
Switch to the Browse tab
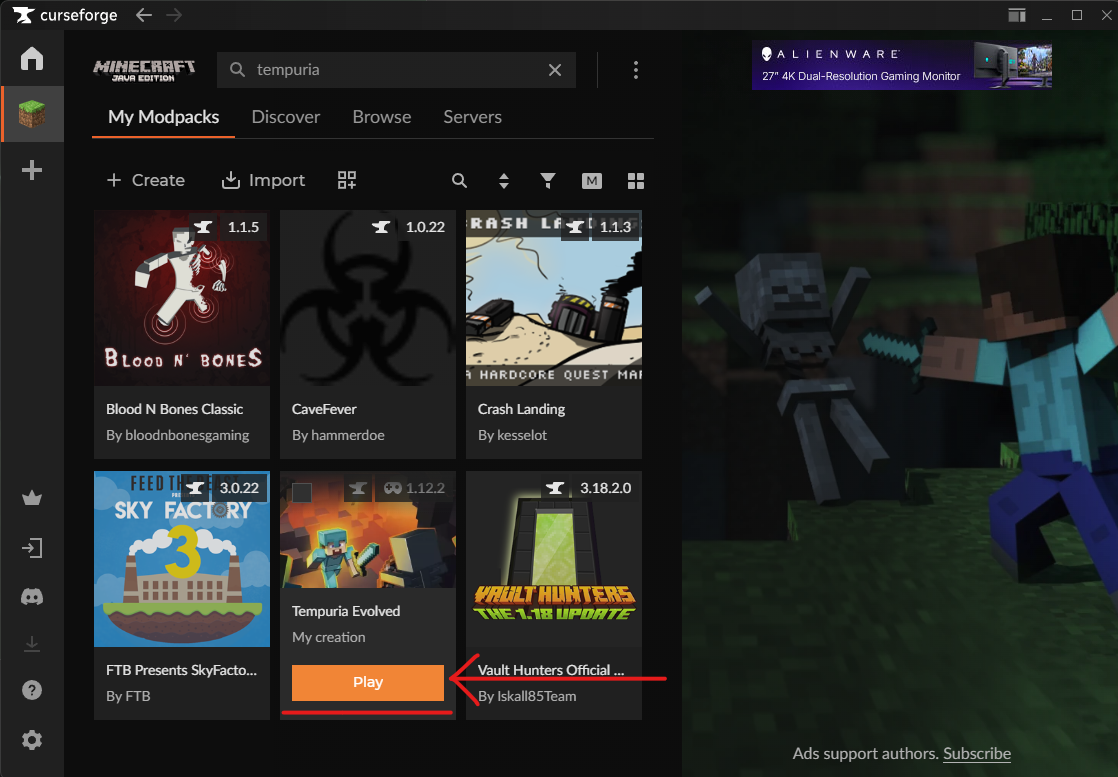[381, 117]
